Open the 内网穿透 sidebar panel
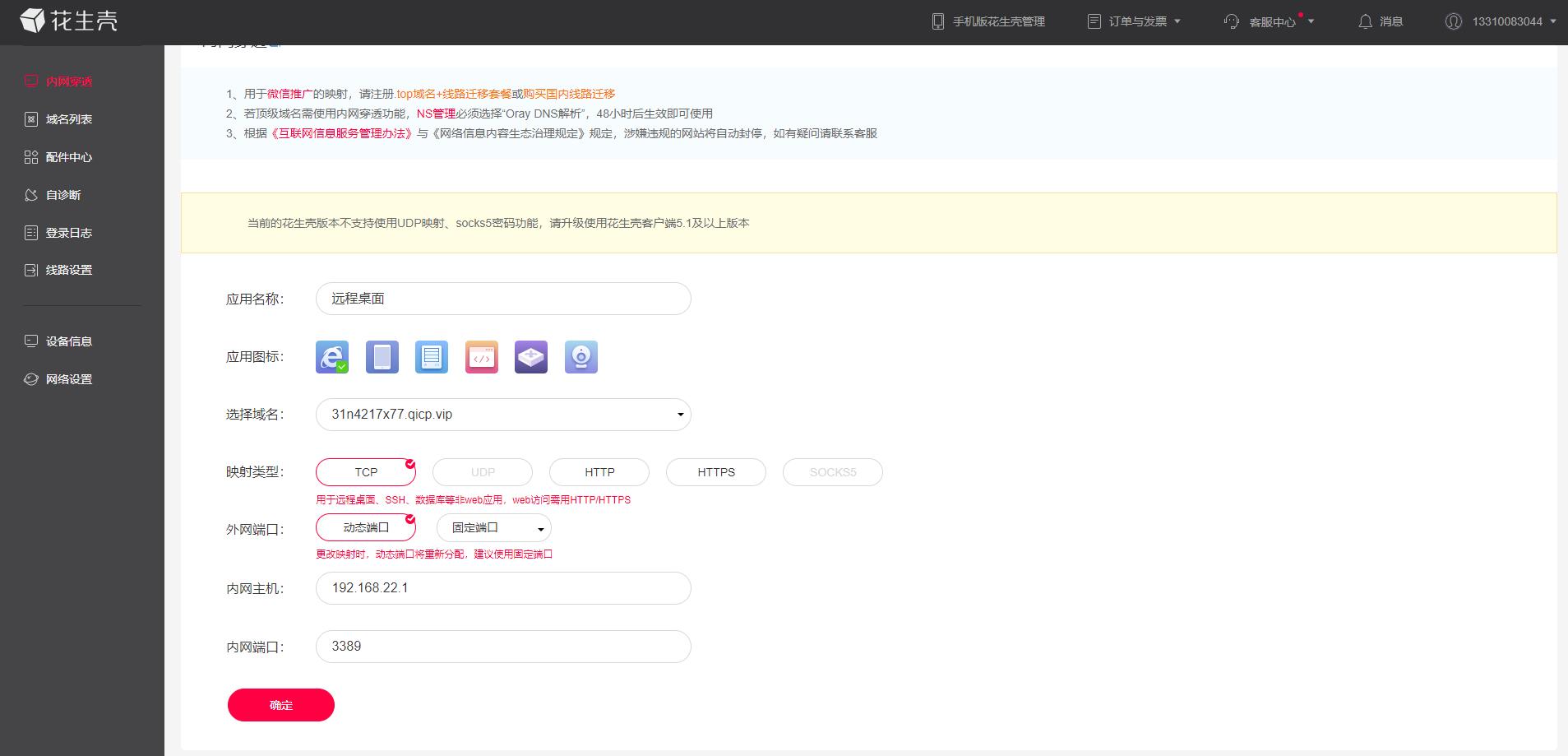Screen dimensions: 1568x756 [x=67, y=81]
